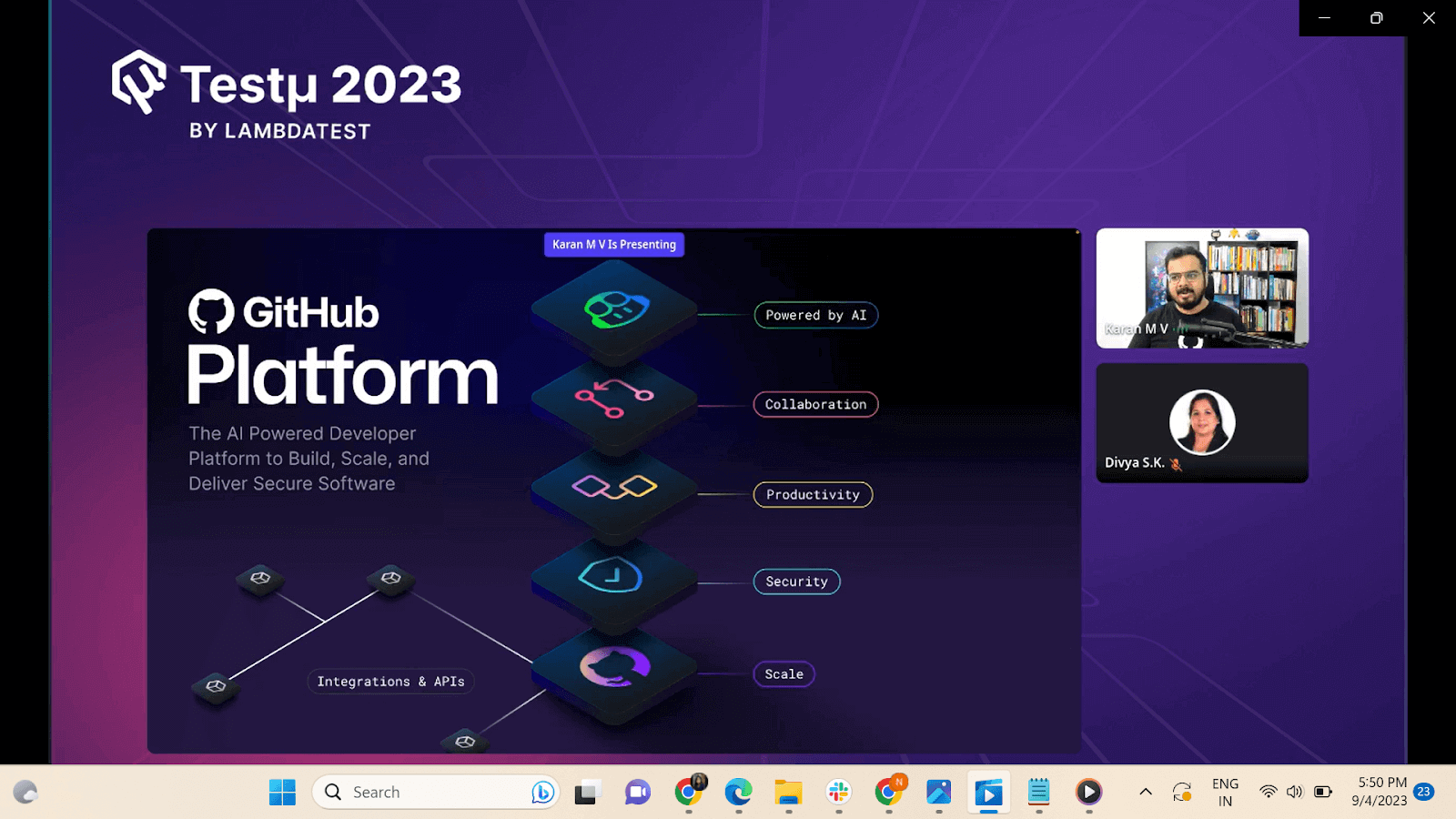This screenshot has height=819, width=1456.
Task: Select the Divya S.K. participant tile
Action: pos(1202,423)
